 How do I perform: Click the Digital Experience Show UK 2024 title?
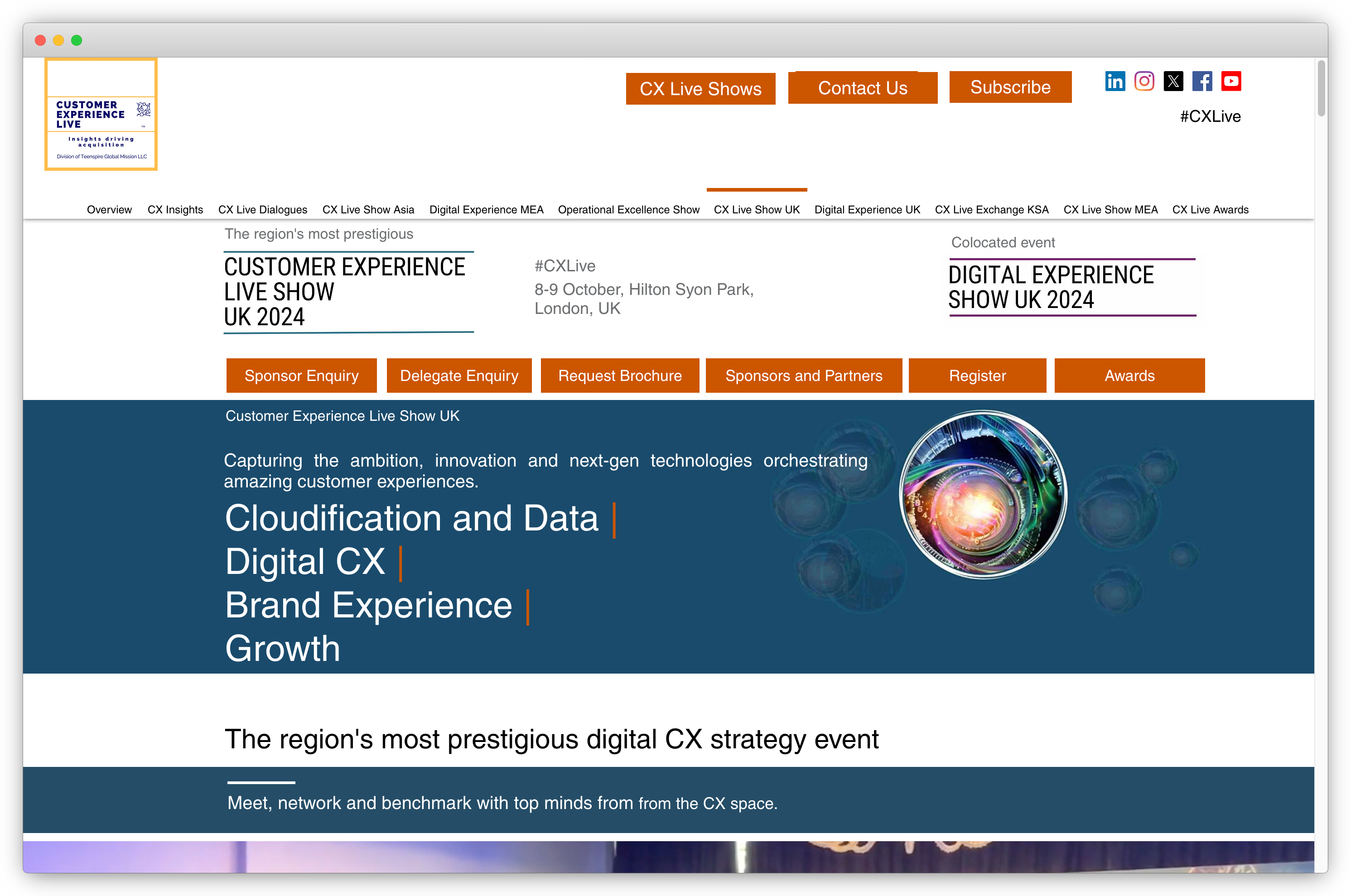coord(1050,288)
